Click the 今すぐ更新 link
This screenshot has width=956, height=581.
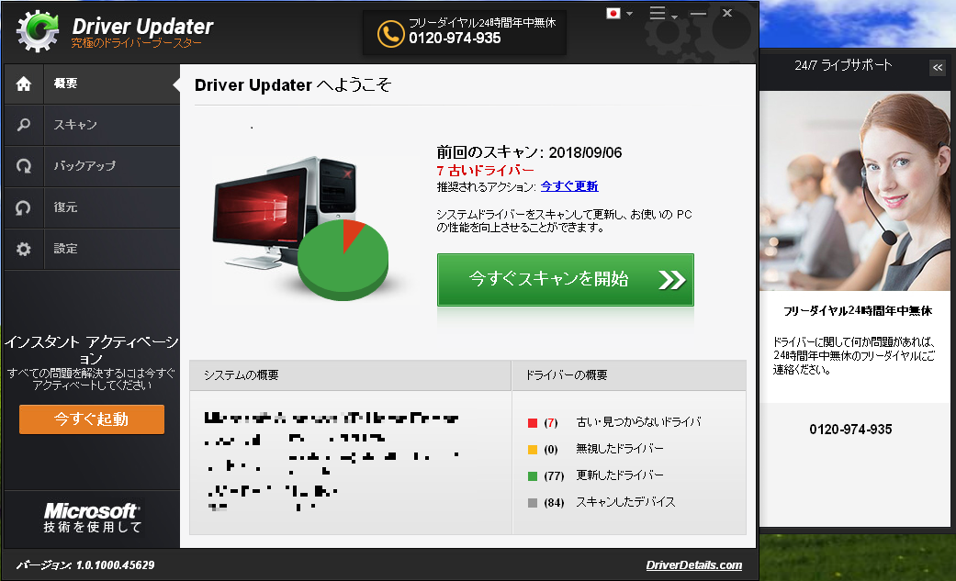point(569,187)
